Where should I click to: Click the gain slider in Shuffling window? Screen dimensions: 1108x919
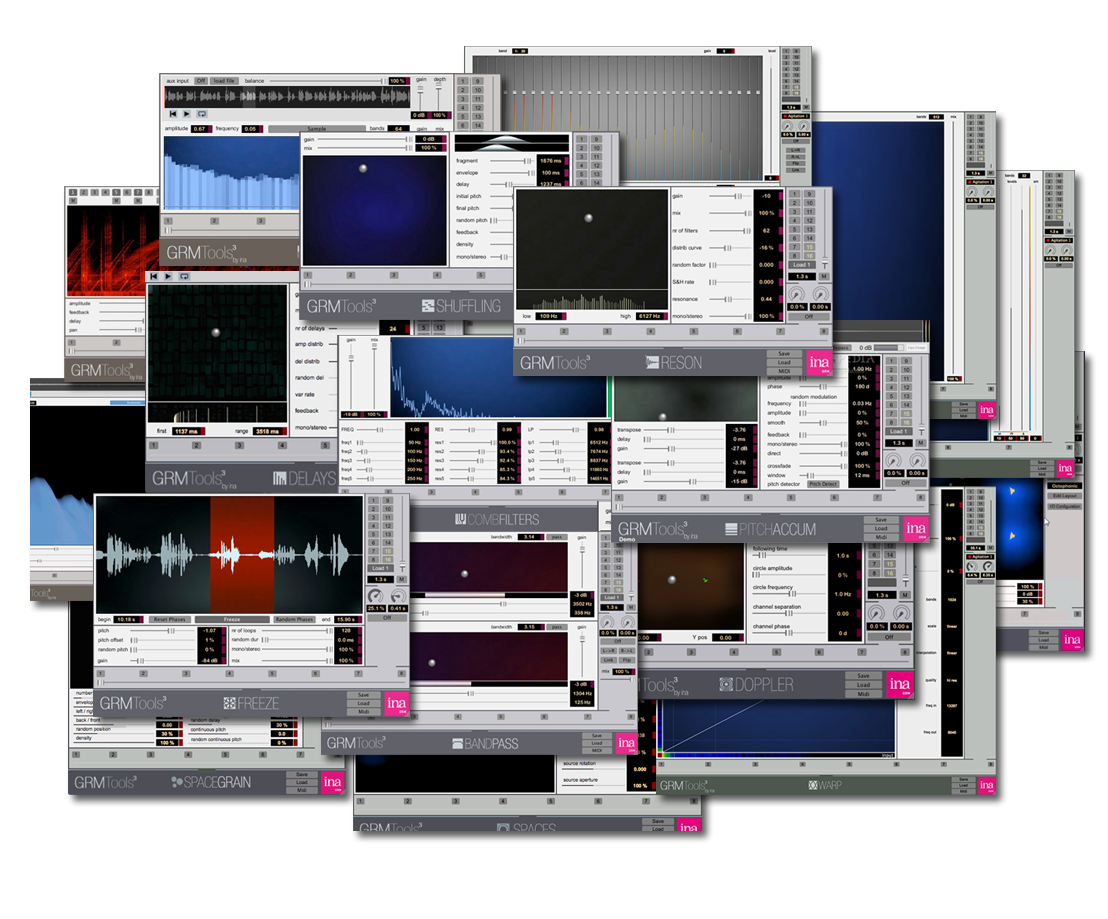pyautogui.click(x=367, y=140)
